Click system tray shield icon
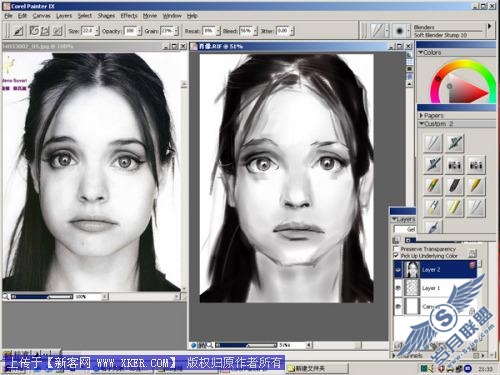 click(441, 369)
